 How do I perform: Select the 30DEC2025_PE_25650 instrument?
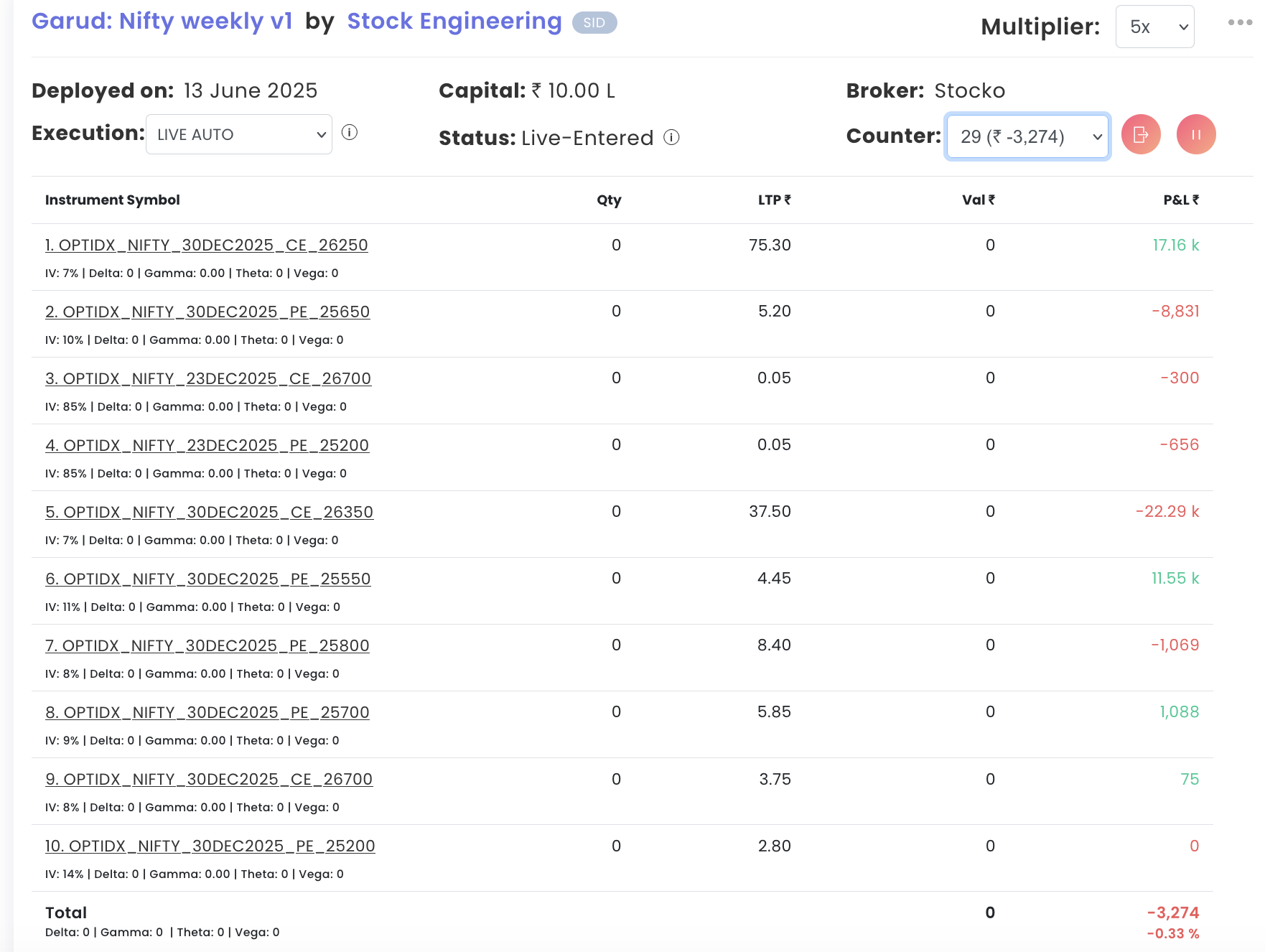207,312
